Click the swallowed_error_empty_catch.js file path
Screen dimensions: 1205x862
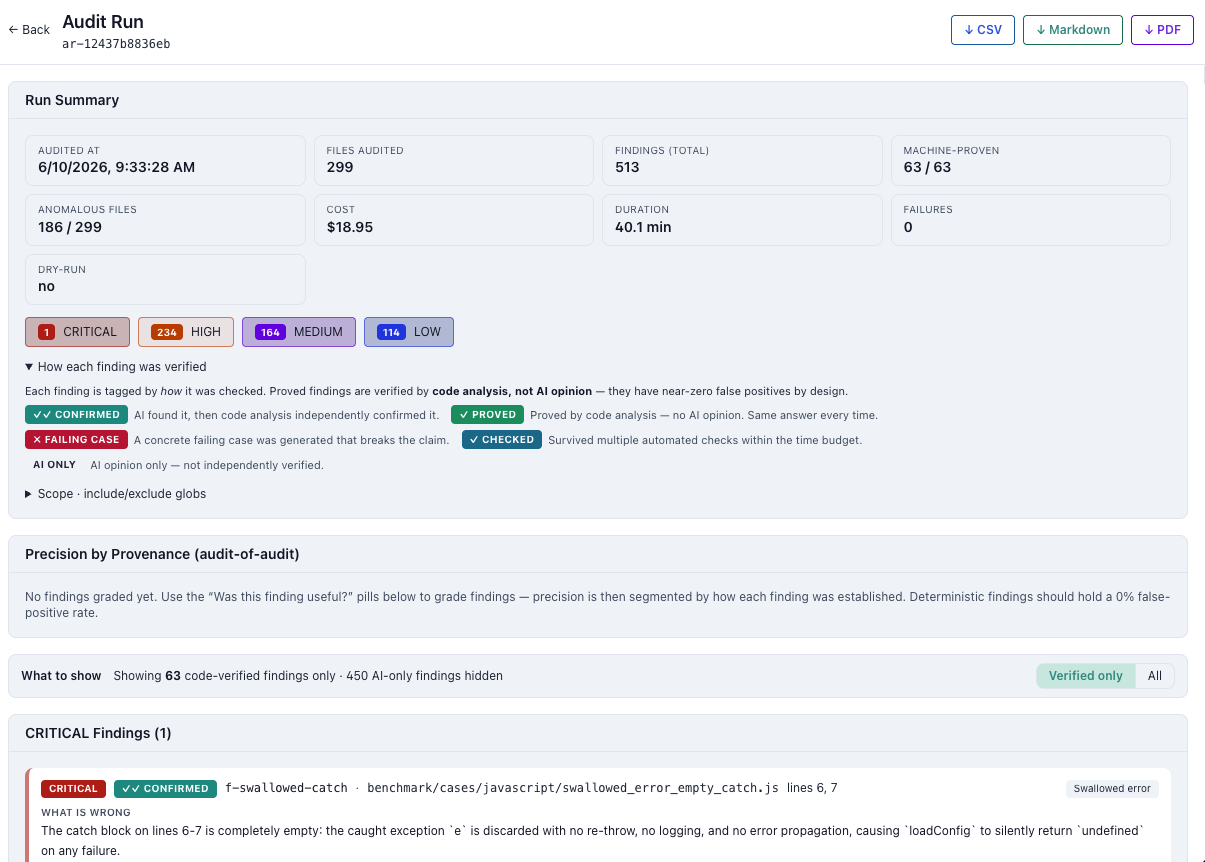point(573,788)
